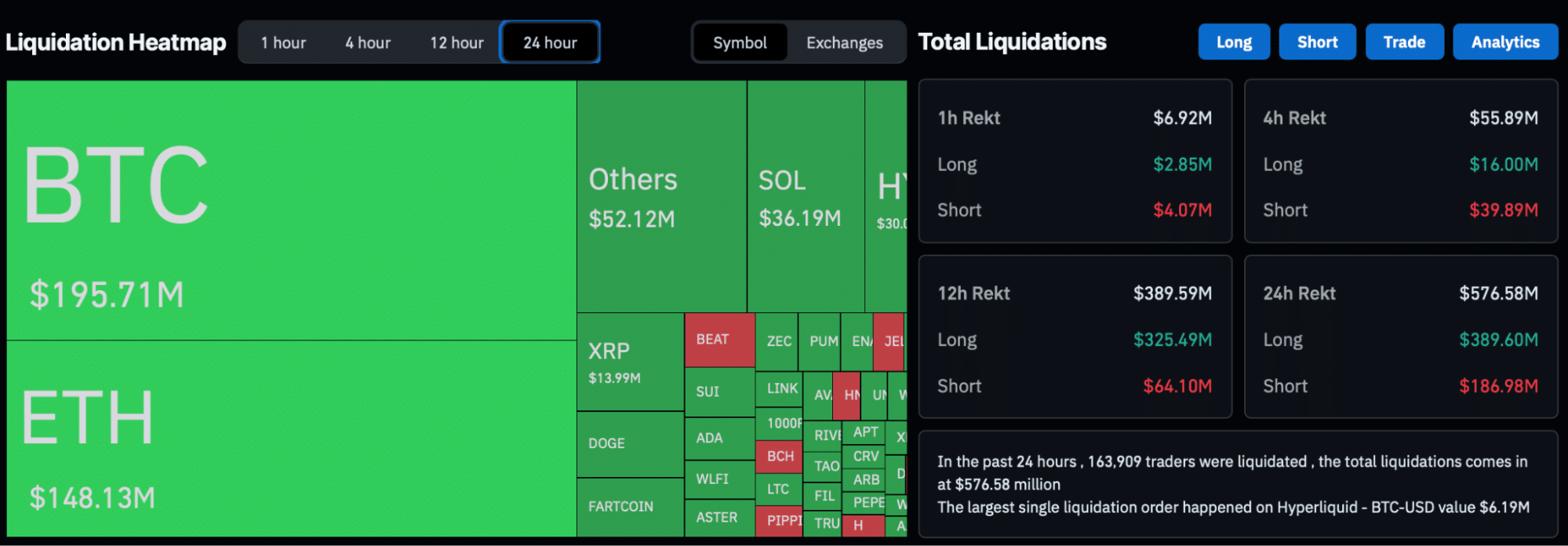The width and height of the screenshot is (1568, 546).
Task: Click the BTC $195.71M heatmap tile
Action: tap(291, 210)
